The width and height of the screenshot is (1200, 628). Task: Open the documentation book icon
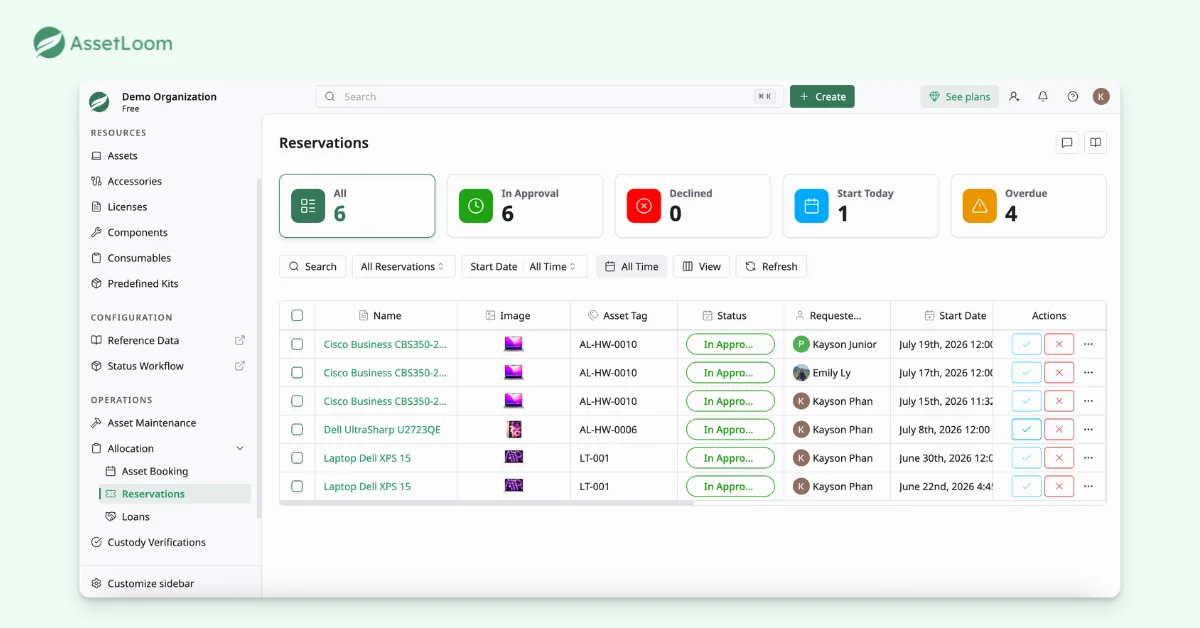pos(1096,143)
